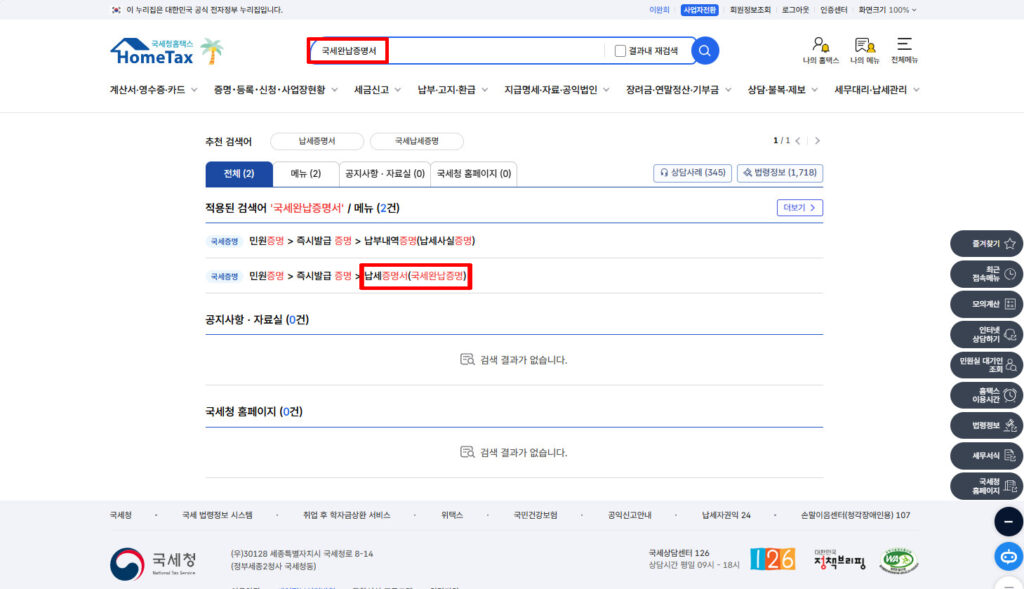
Task: Go to next recommended keywords page arrow
Action: [x=817, y=140]
